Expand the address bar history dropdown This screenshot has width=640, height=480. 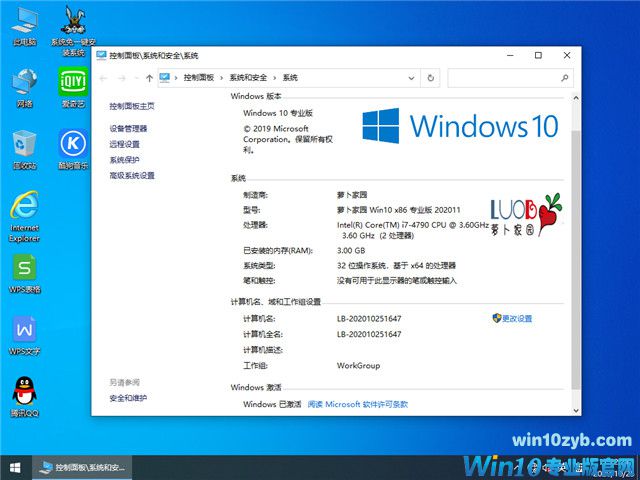(x=411, y=78)
